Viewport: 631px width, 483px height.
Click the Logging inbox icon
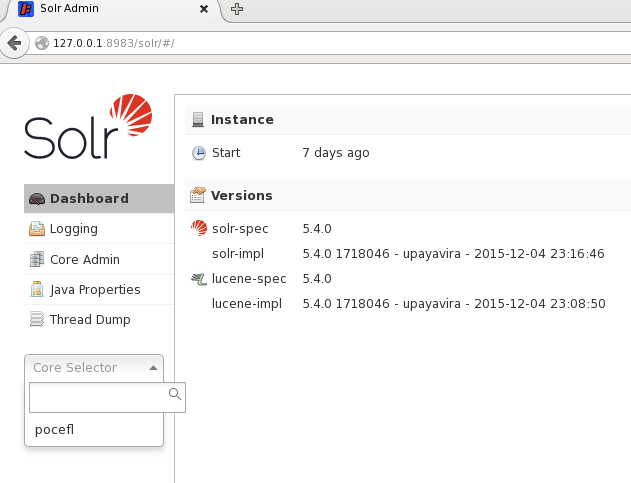coord(37,229)
